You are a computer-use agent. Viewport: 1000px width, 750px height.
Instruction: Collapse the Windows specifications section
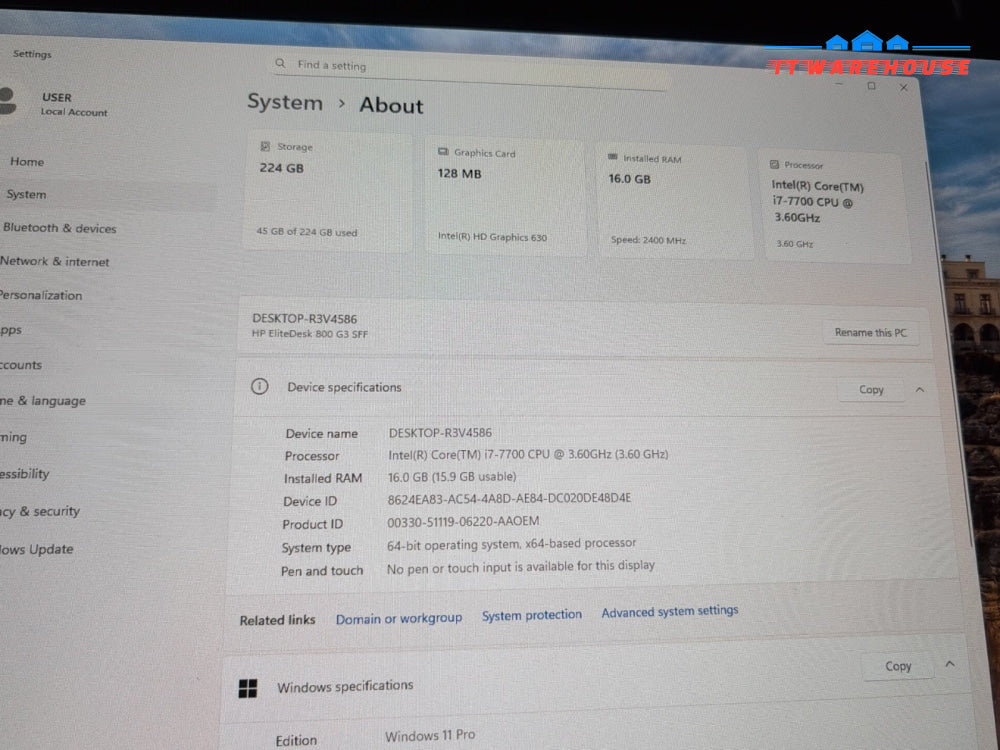coord(950,664)
